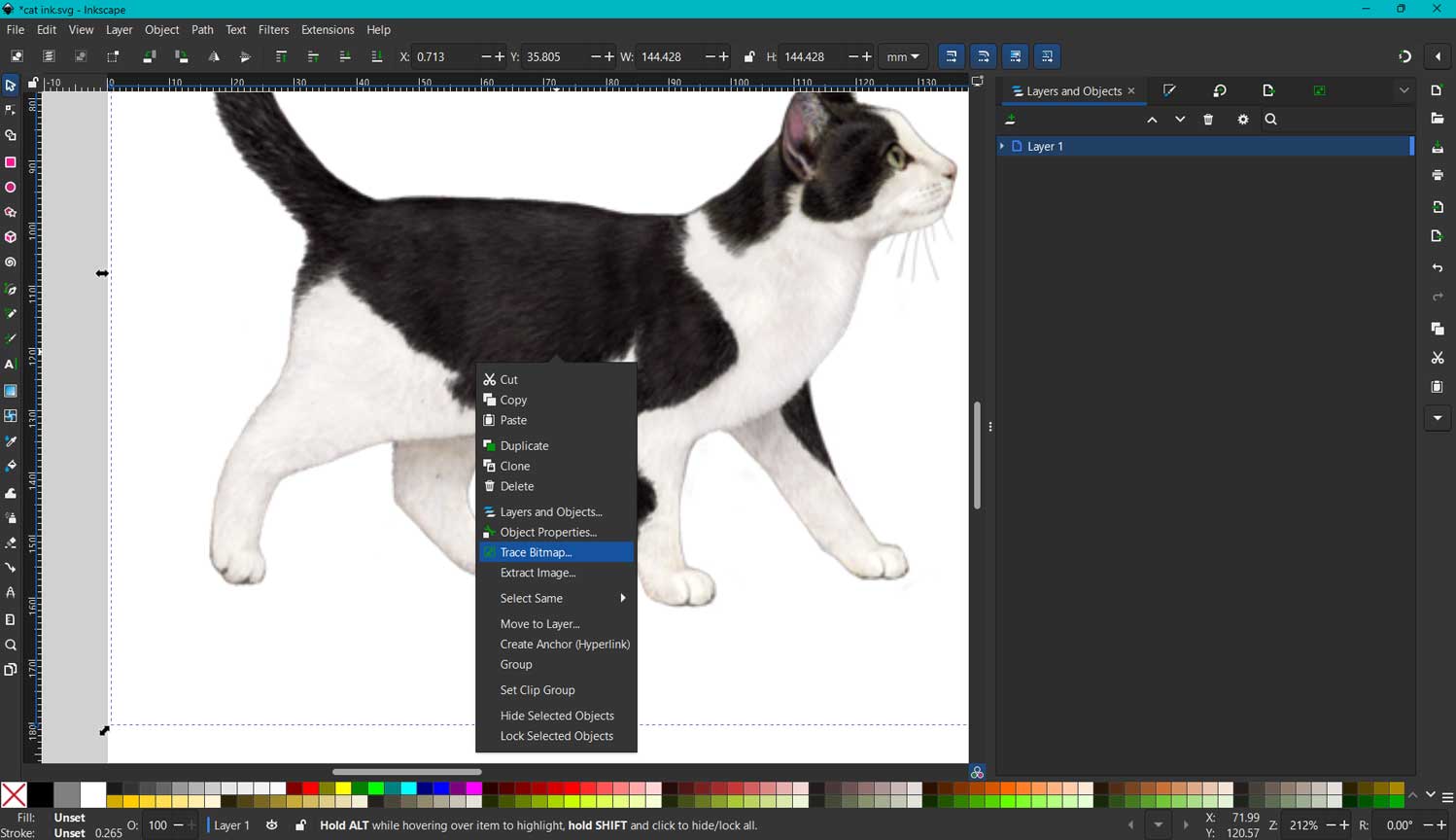Delete the selected layer
Image resolution: width=1456 pixels, height=840 pixels.
tap(1208, 119)
